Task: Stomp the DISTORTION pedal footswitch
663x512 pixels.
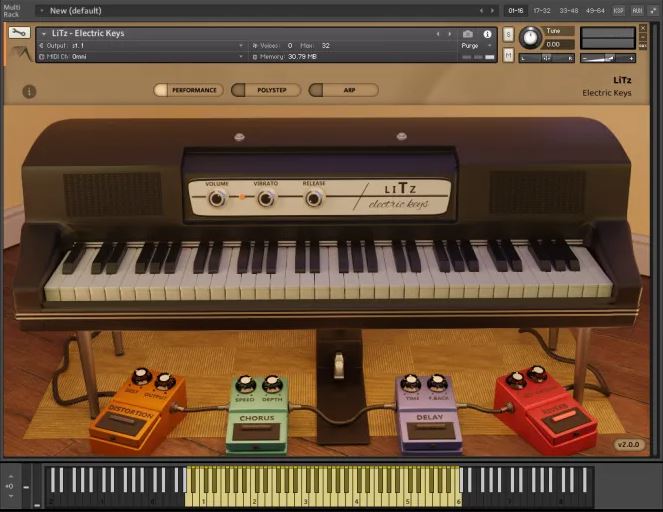Action: (x=122, y=424)
